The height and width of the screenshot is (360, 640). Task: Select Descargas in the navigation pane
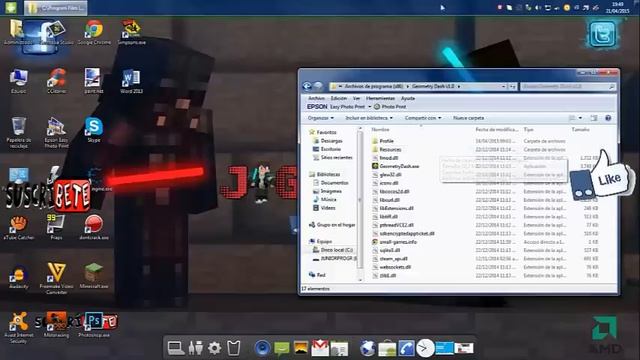pyautogui.click(x=328, y=141)
